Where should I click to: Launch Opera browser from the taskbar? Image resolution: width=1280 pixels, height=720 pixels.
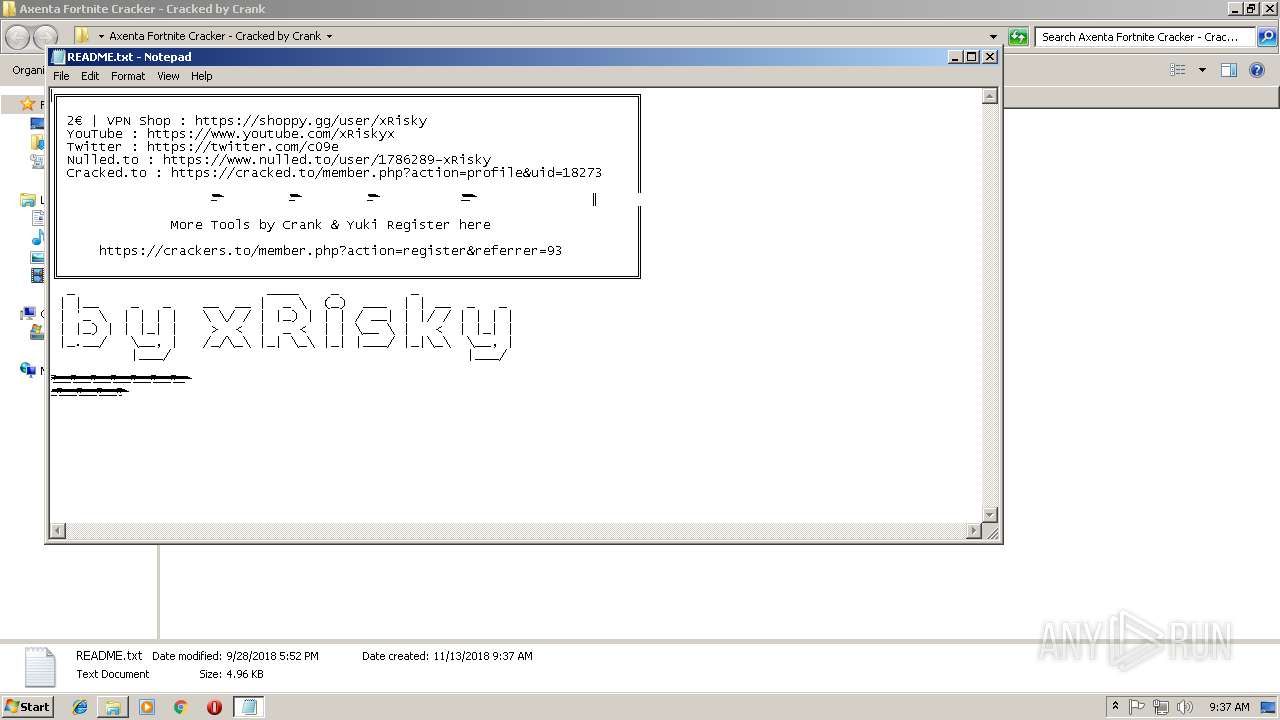pos(214,707)
